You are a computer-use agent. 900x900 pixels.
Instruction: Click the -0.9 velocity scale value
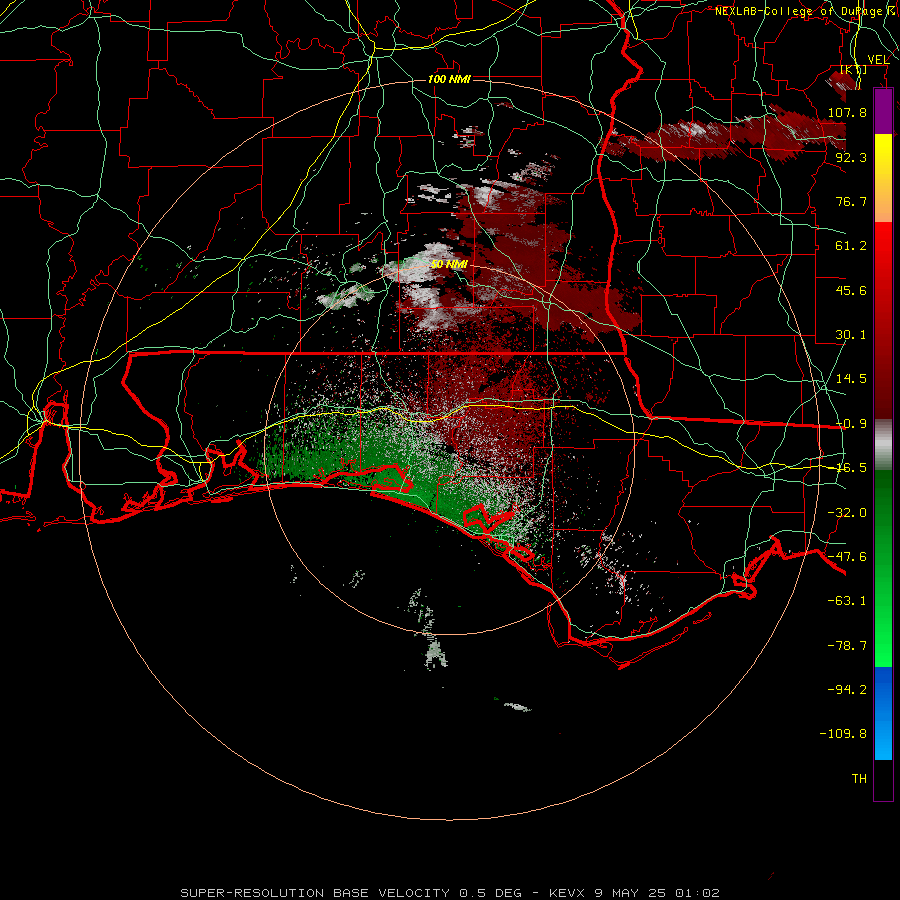click(x=851, y=423)
